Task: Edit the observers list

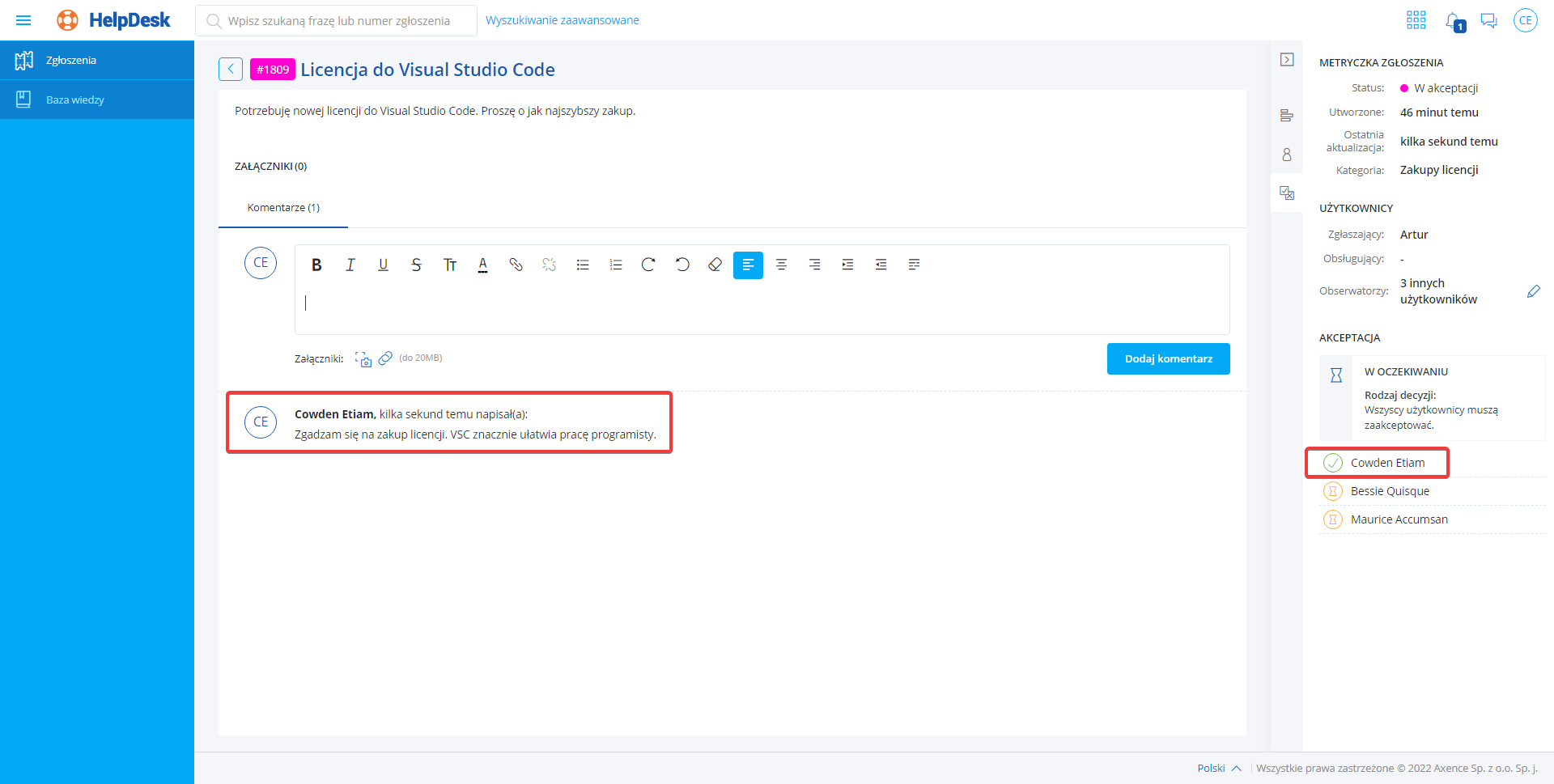Action: coord(1533,291)
